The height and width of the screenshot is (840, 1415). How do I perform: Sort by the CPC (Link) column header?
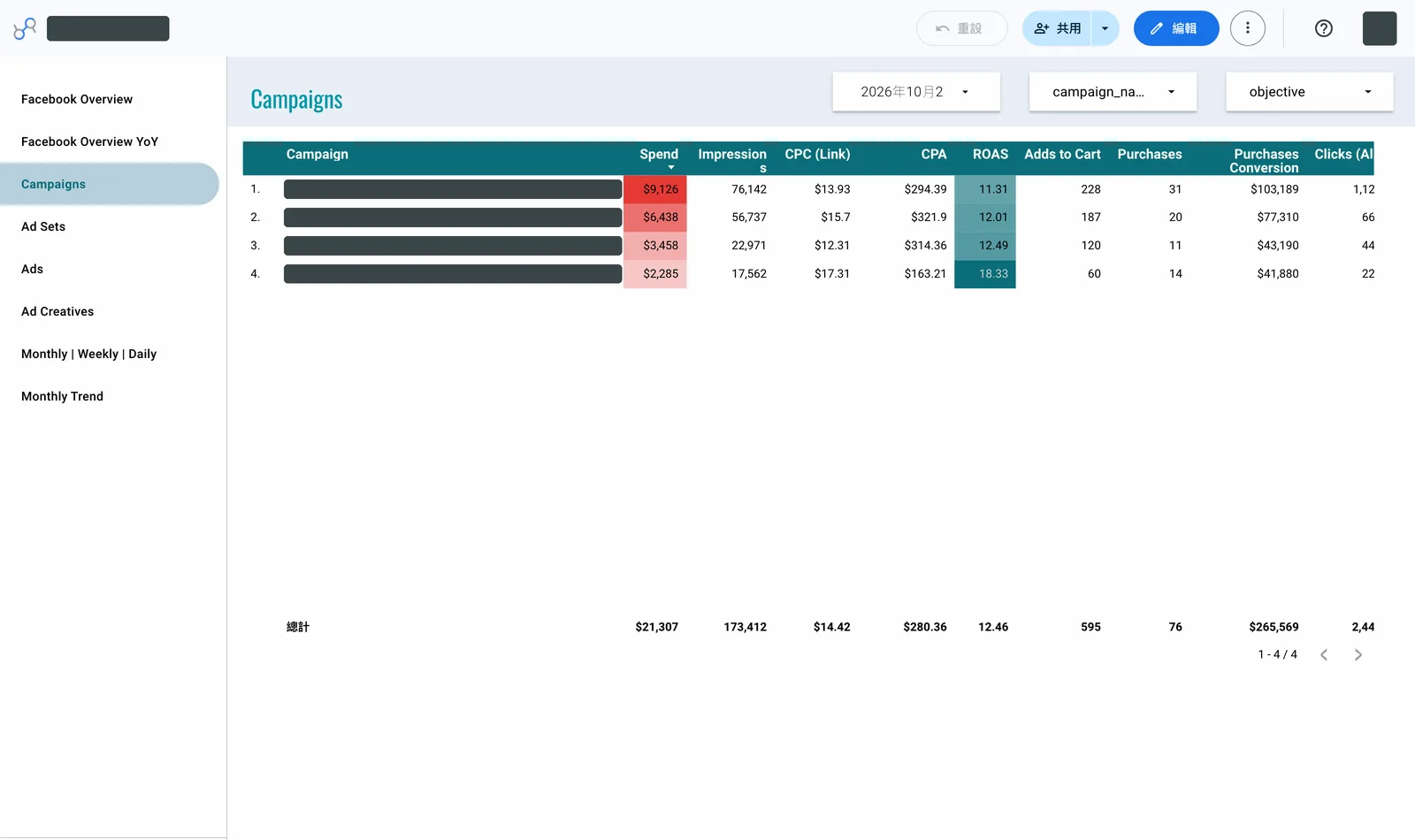tap(817, 155)
